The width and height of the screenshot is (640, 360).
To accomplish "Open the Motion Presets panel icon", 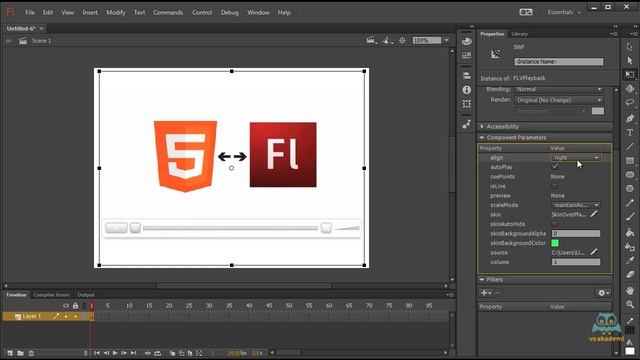I will tap(467, 124).
